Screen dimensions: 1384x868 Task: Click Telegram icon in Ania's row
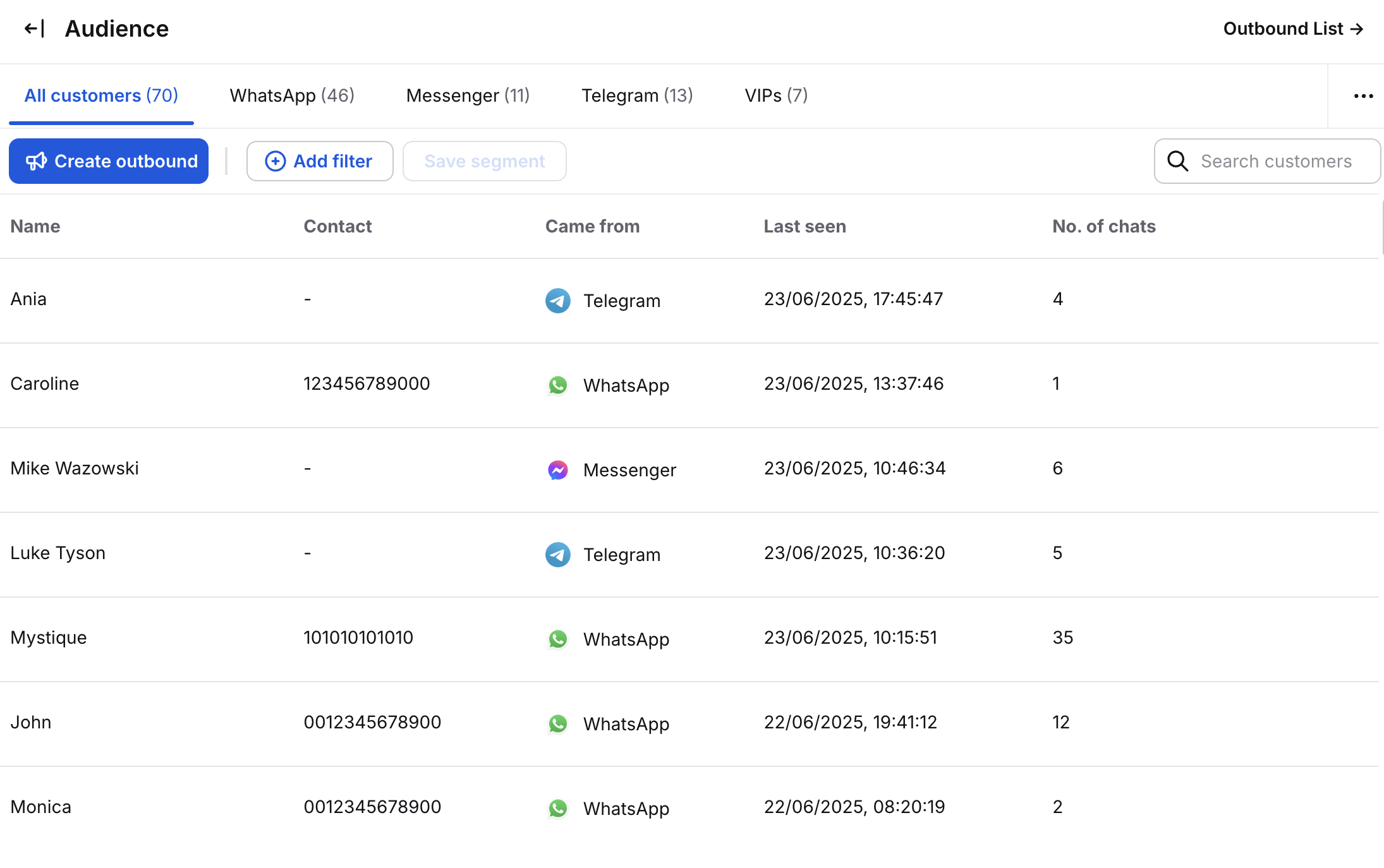[x=557, y=301]
